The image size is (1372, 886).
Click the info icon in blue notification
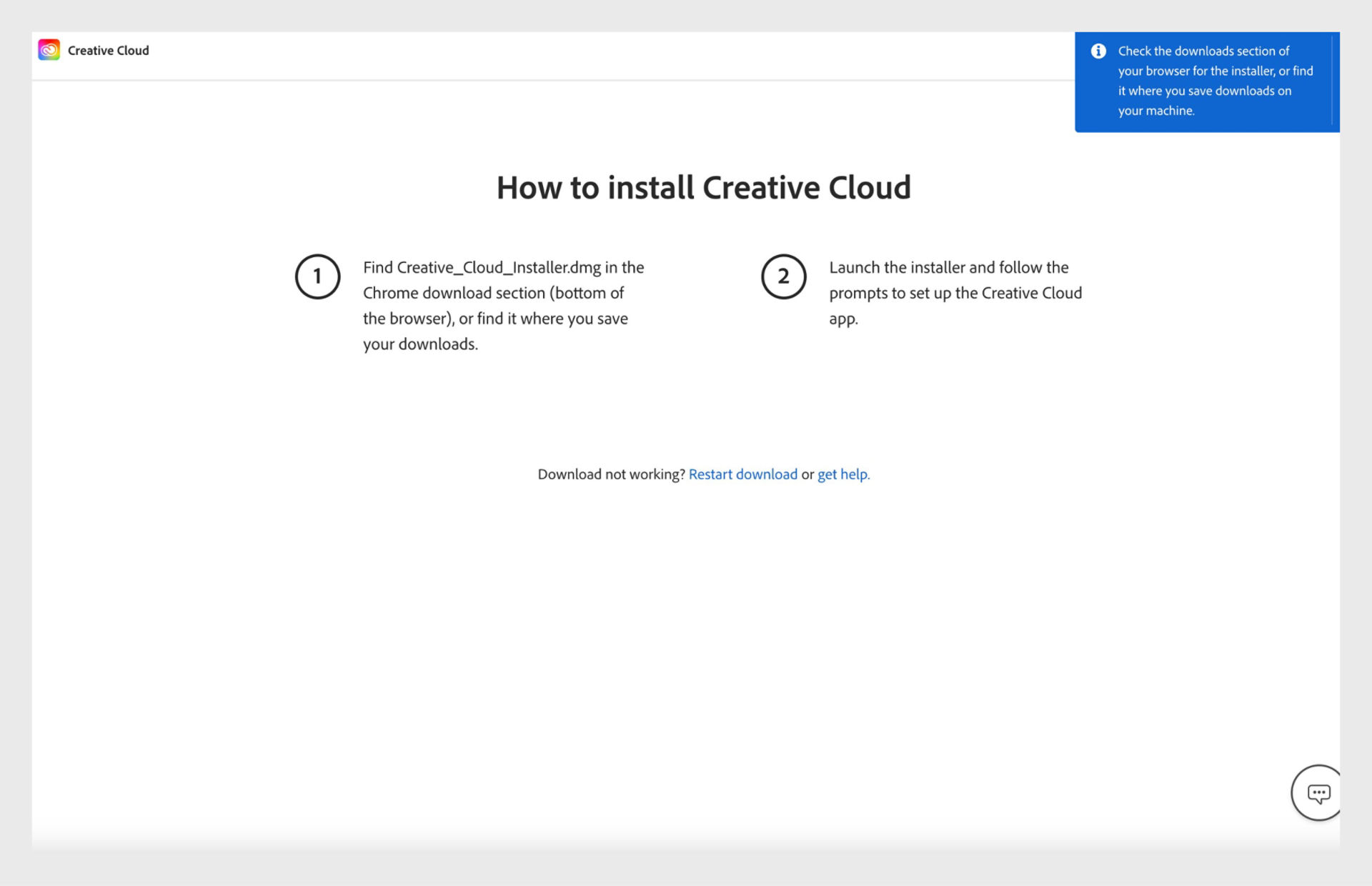(x=1098, y=51)
